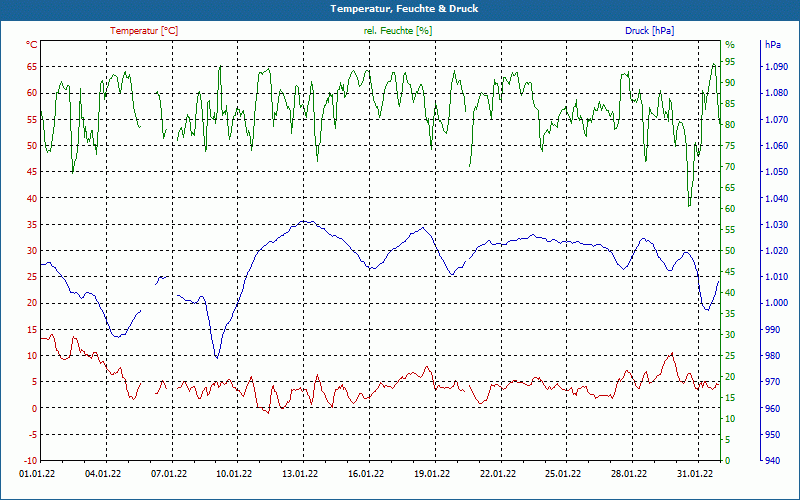Click the date label 07.01.22
The height and width of the screenshot is (500, 800).
[169, 474]
